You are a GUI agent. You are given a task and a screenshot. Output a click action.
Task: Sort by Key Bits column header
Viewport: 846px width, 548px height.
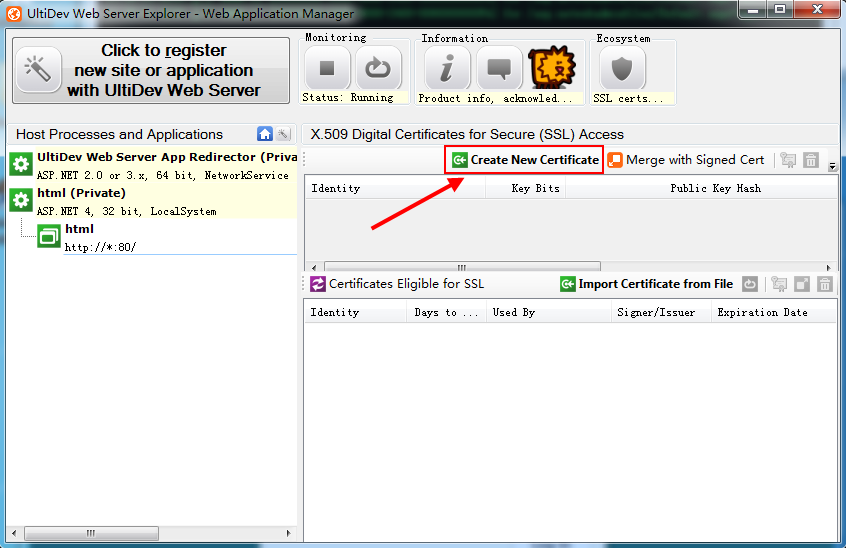pyautogui.click(x=526, y=188)
